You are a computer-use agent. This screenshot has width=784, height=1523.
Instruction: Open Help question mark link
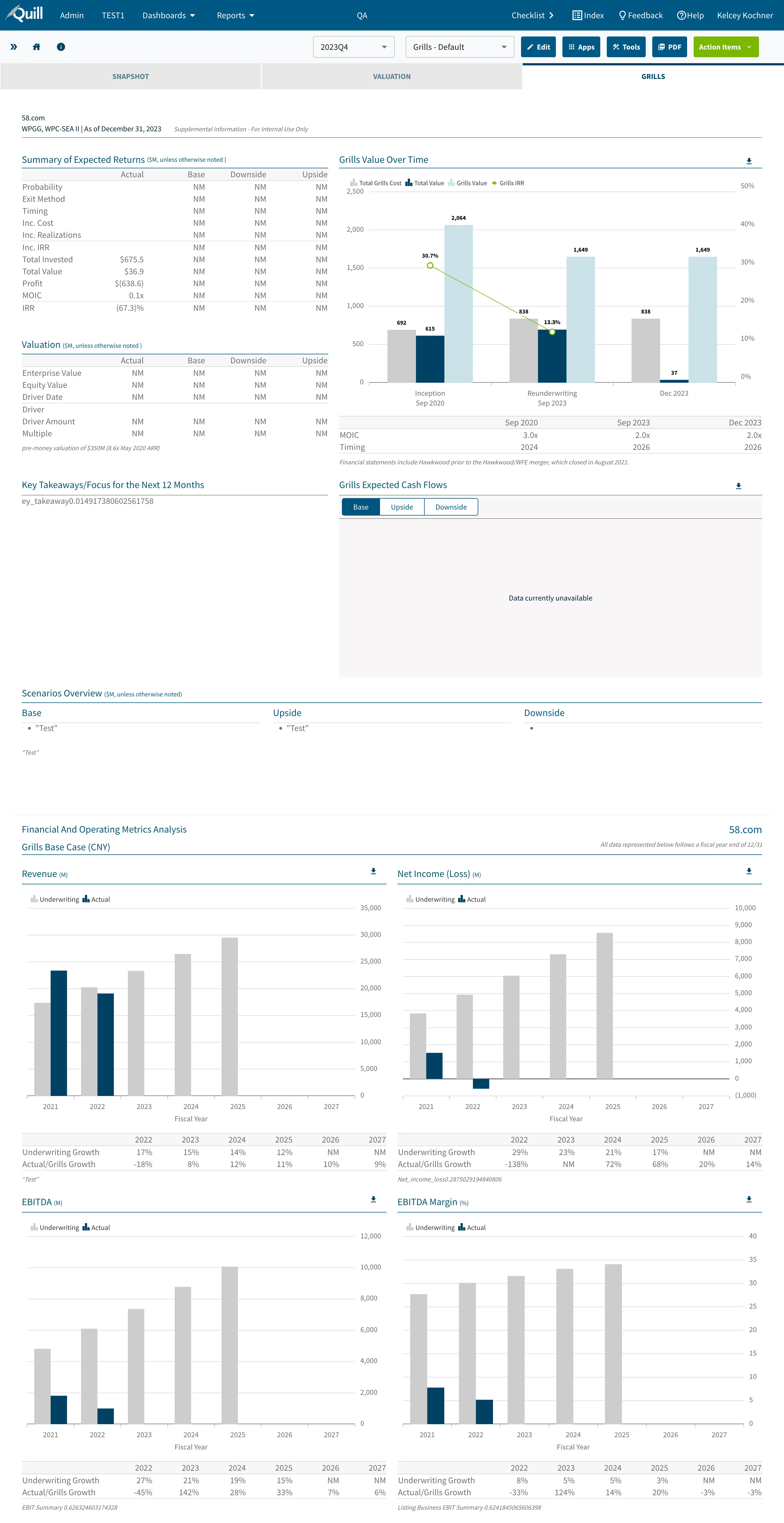(690, 15)
